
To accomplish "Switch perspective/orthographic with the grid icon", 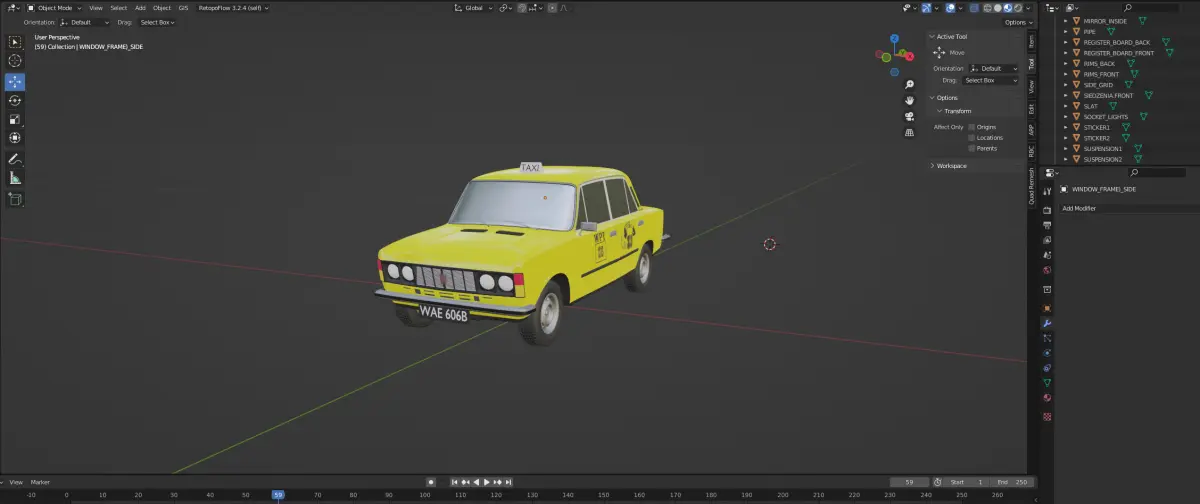I will [x=909, y=132].
